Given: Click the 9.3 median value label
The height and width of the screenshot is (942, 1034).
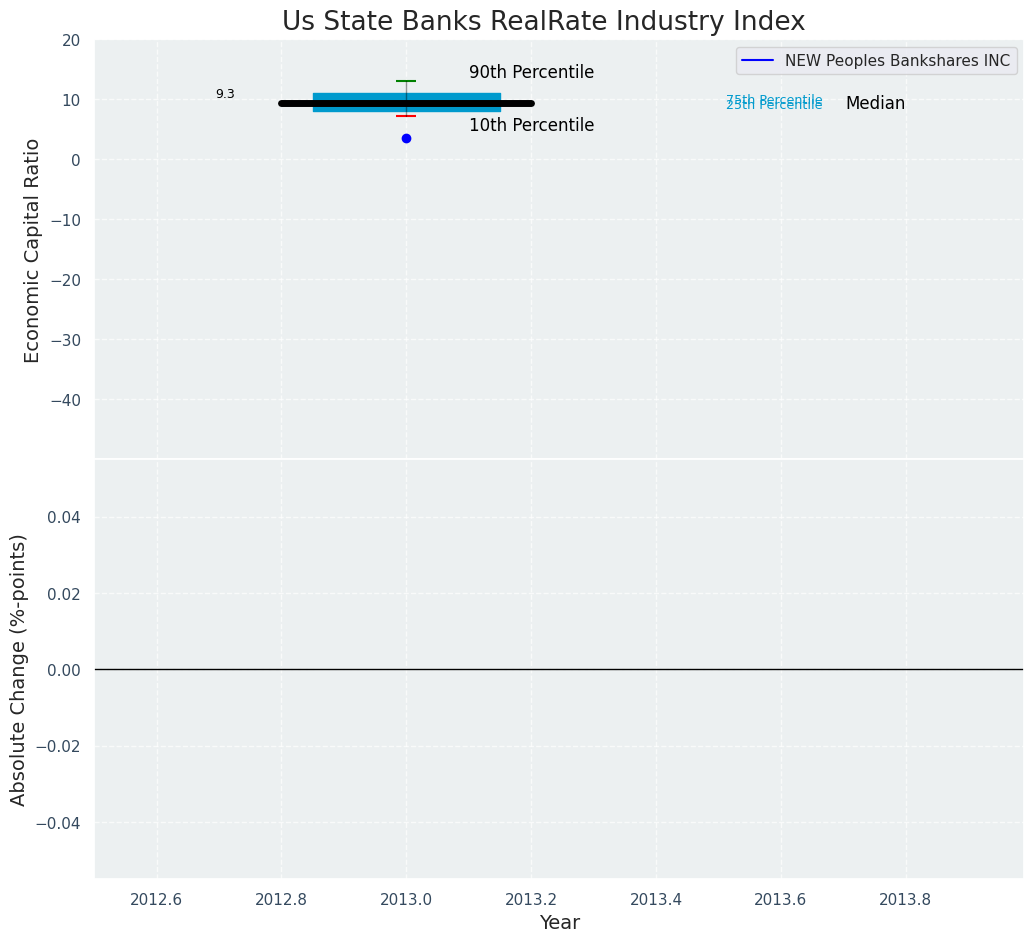Looking at the screenshot, I should tap(225, 94).
